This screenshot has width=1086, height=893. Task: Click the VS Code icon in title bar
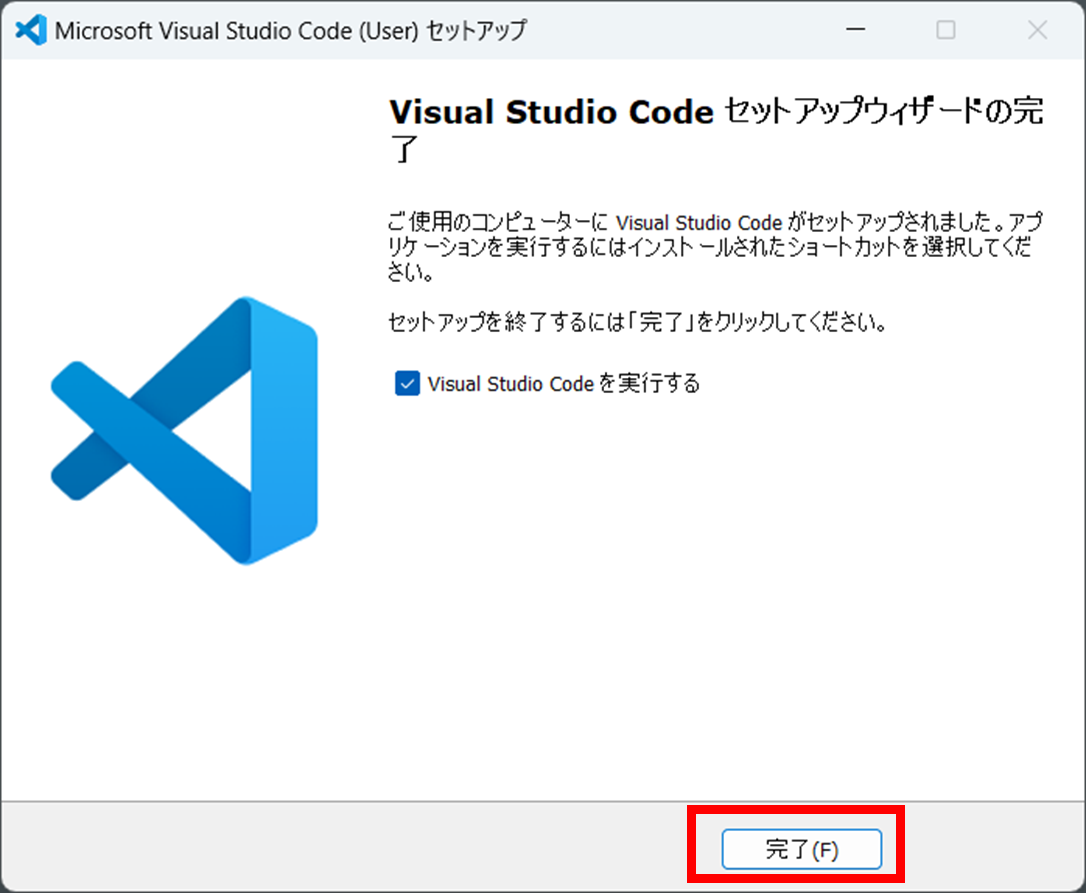click(x=32, y=30)
